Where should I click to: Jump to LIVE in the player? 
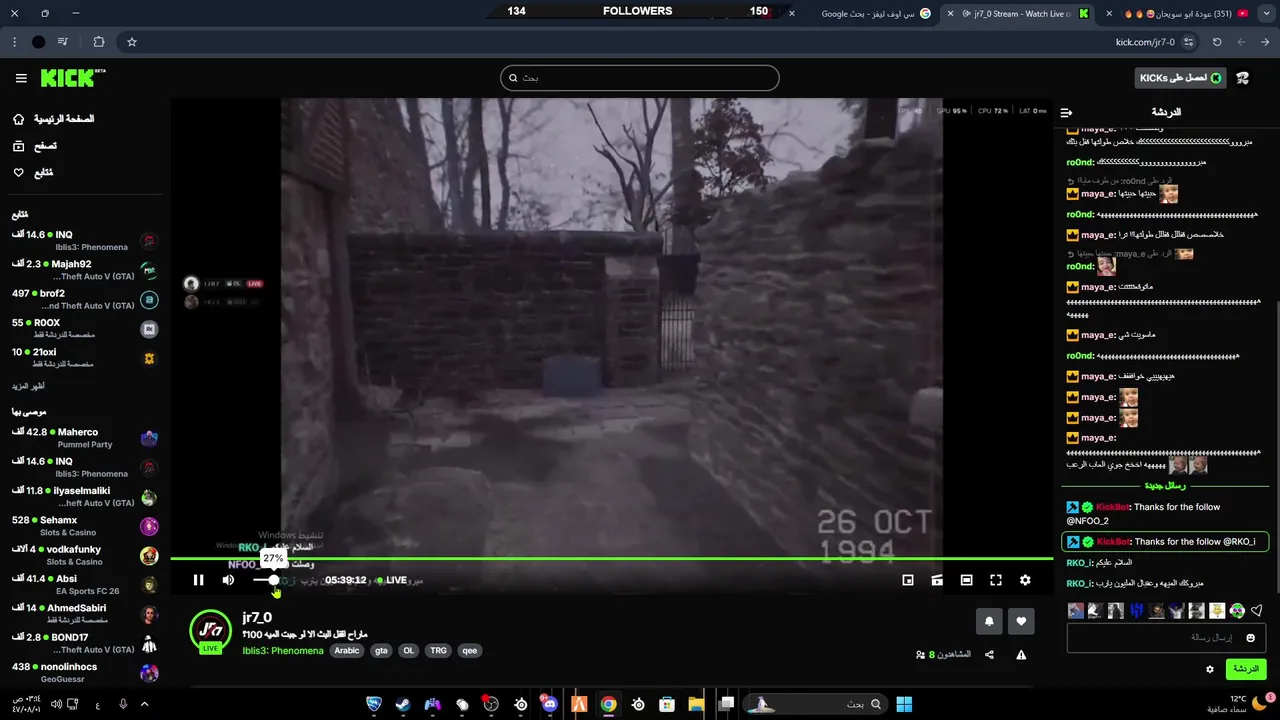tap(391, 580)
